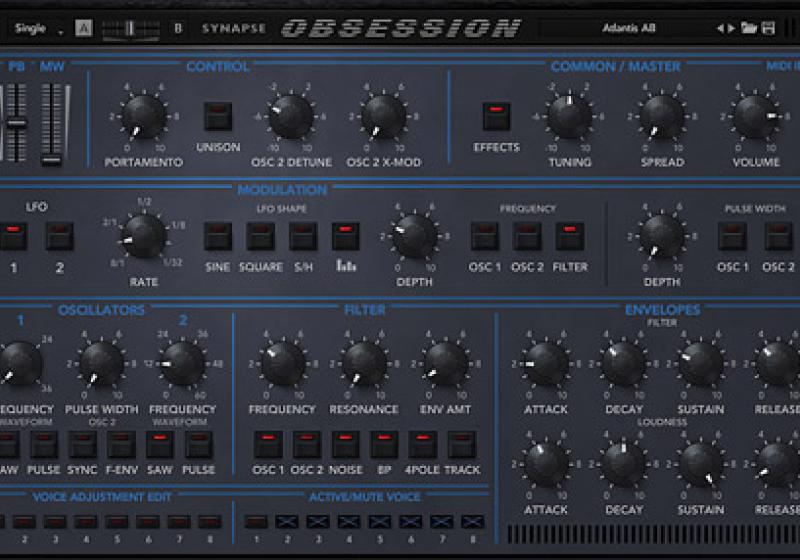Click the oscillator Pulse Width knob
Image resolution: width=800 pixels, height=560 pixels.
pos(102,364)
